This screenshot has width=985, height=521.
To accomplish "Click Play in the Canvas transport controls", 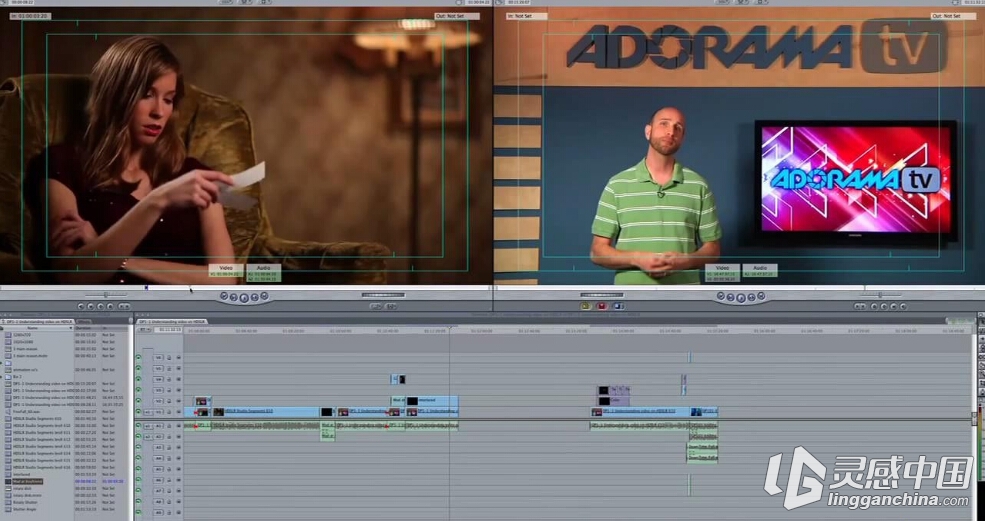I will (x=741, y=298).
